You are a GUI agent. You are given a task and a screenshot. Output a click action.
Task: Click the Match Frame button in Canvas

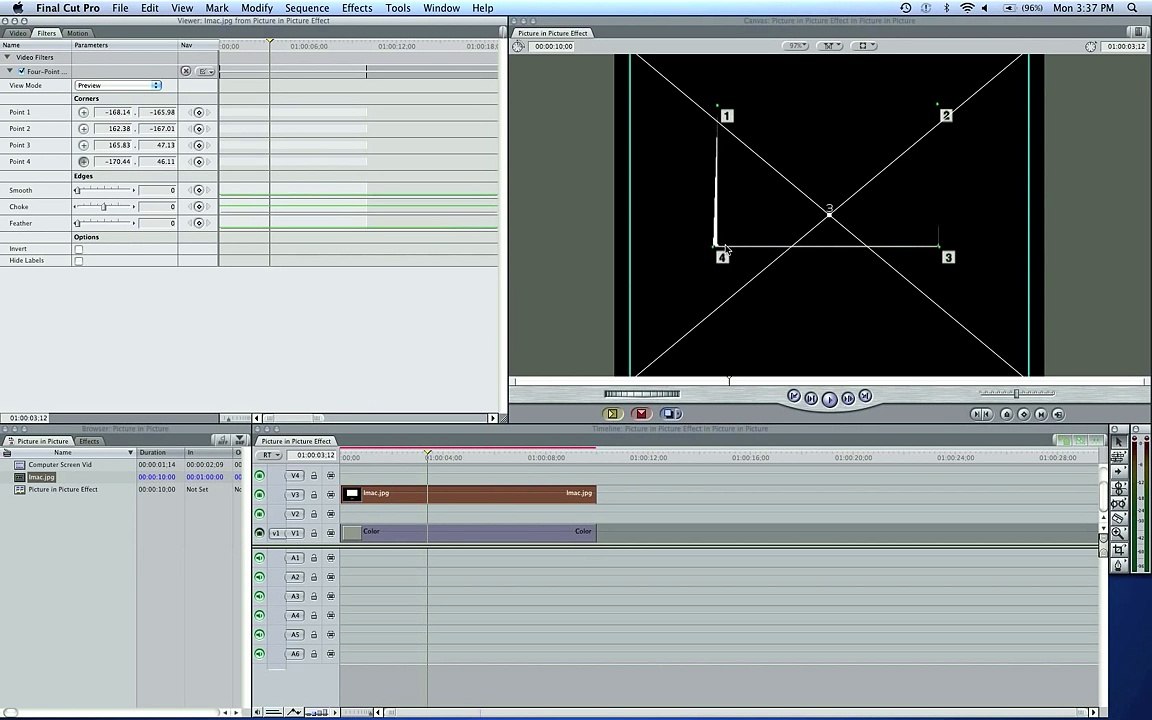1058,414
